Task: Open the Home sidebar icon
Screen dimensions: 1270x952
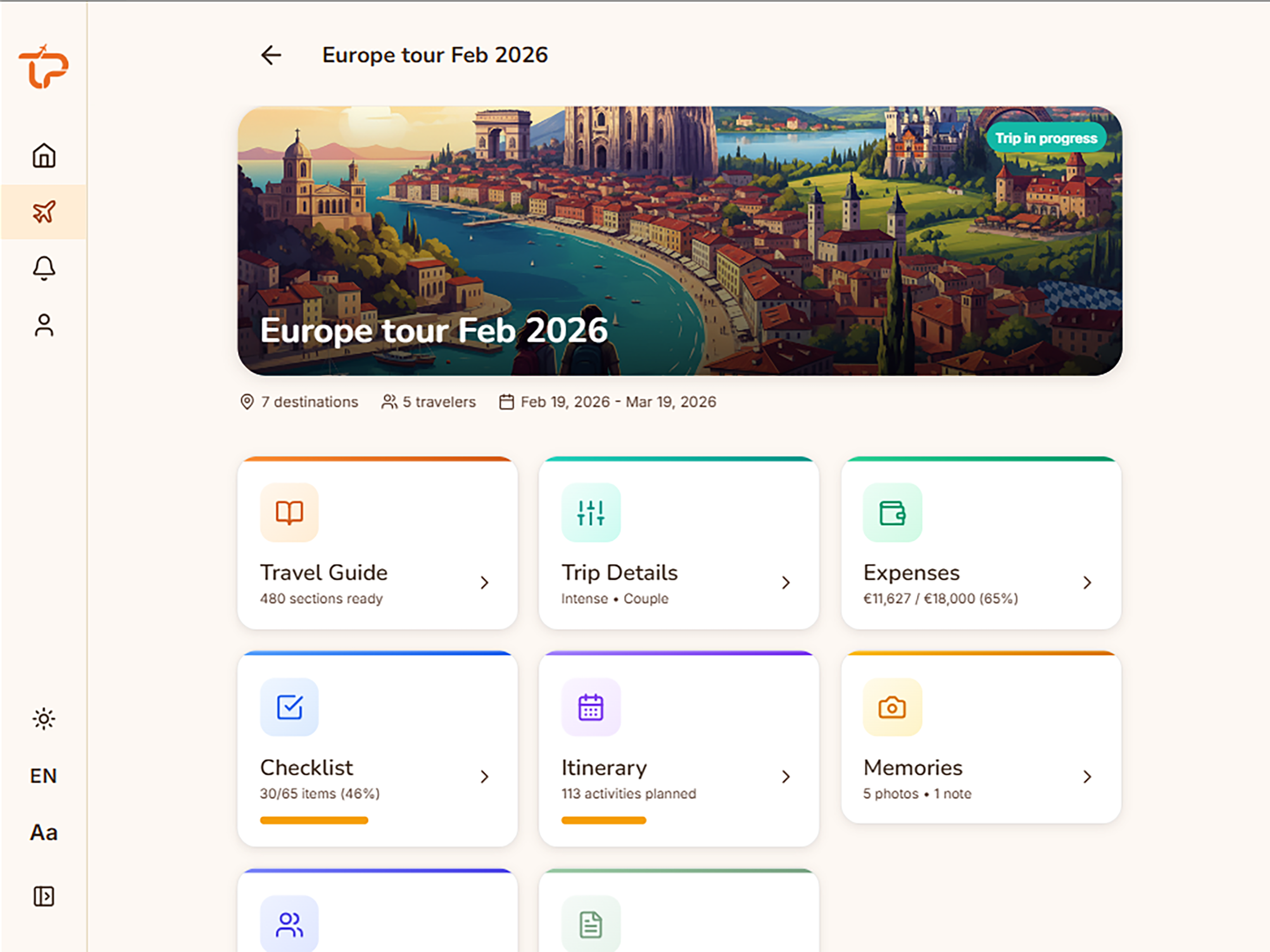Action: click(44, 156)
